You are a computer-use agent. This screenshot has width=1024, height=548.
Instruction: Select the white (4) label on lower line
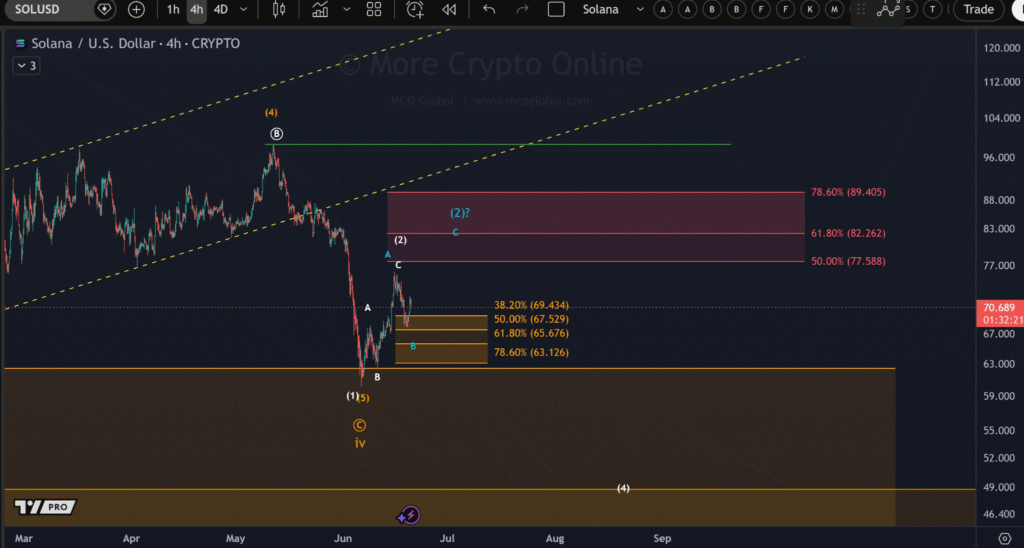tap(624, 489)
